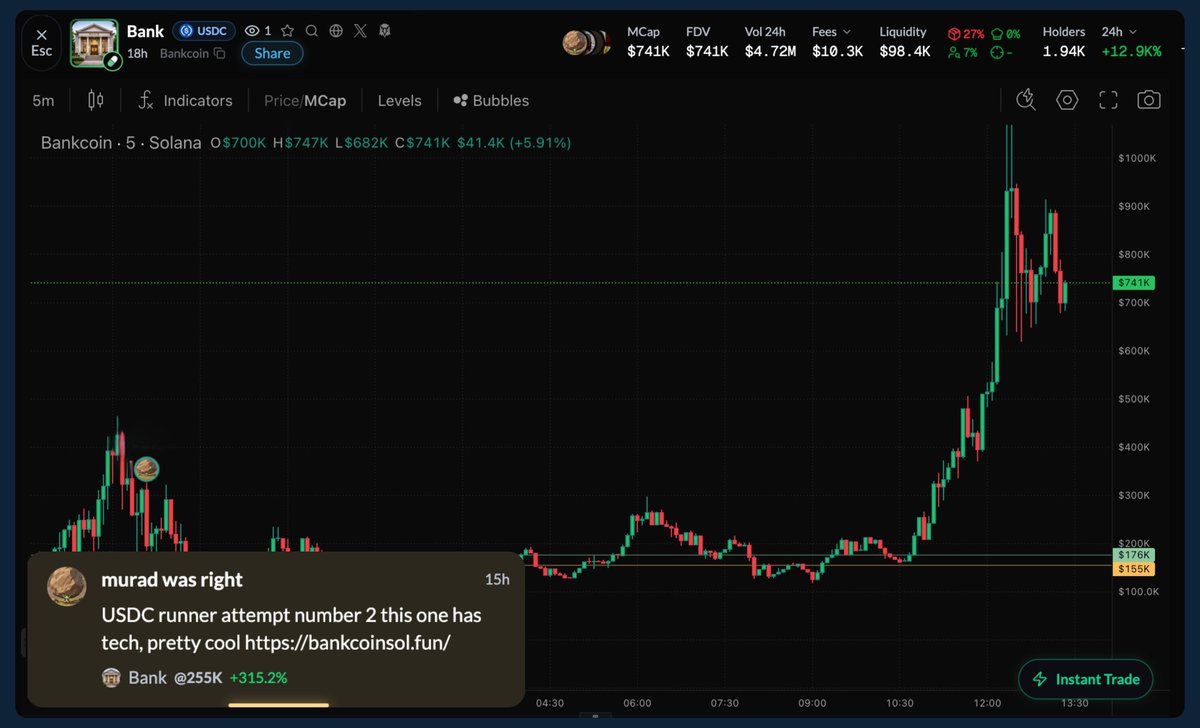Image resolution: width=1200 pixels, height=728 pixels.
Task: Click the Liquidity $98.4K stat
Action: (x=906, y=42)
